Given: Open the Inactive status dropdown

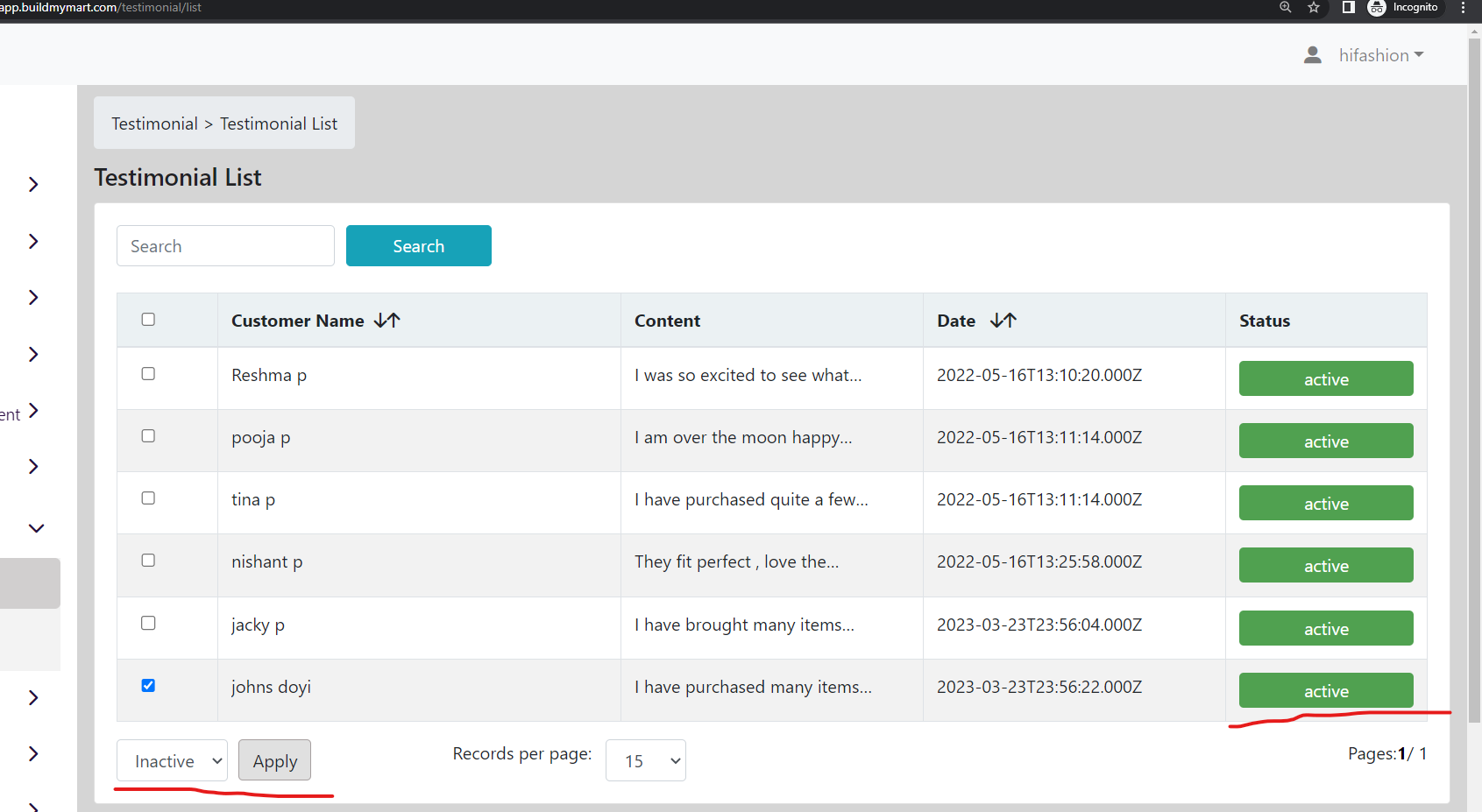Looking at the screenshot, I should pyautogui.click(x=172, y=760).
